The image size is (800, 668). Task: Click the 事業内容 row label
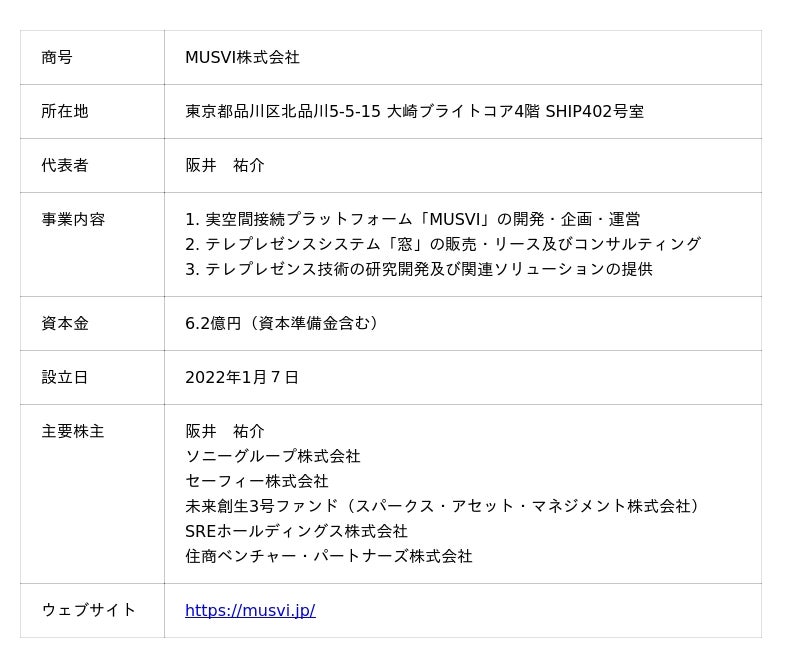[73, 219]
